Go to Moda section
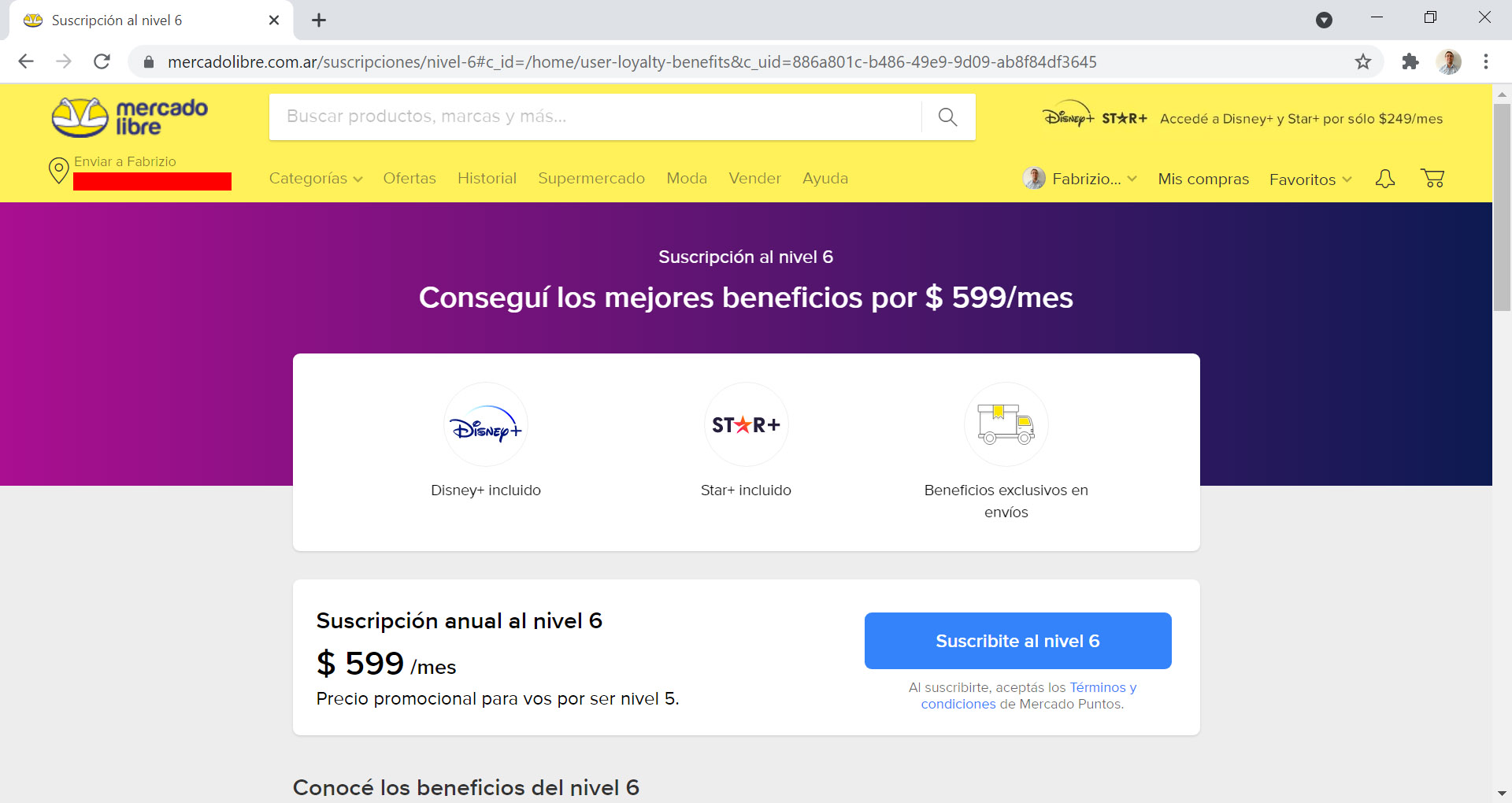 [687, 179]
